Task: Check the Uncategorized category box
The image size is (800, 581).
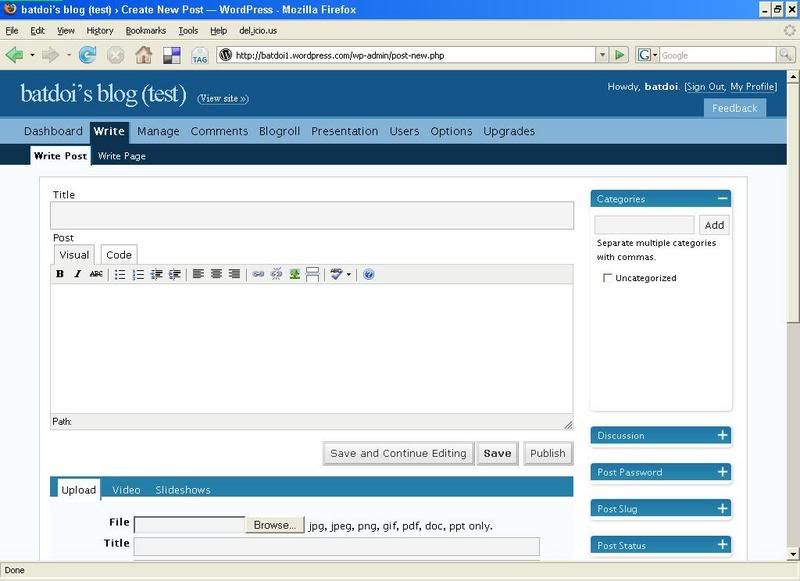Action: pos(607,278)
